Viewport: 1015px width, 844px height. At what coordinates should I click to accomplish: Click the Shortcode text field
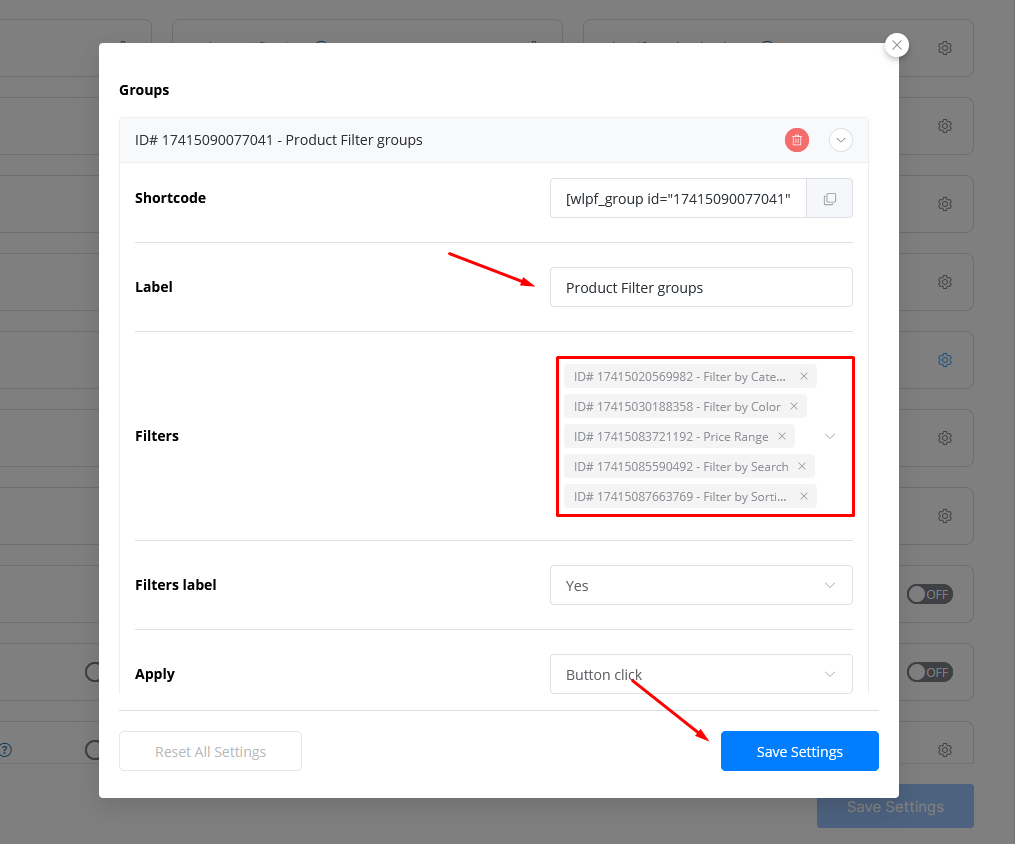tap(678, 198)
